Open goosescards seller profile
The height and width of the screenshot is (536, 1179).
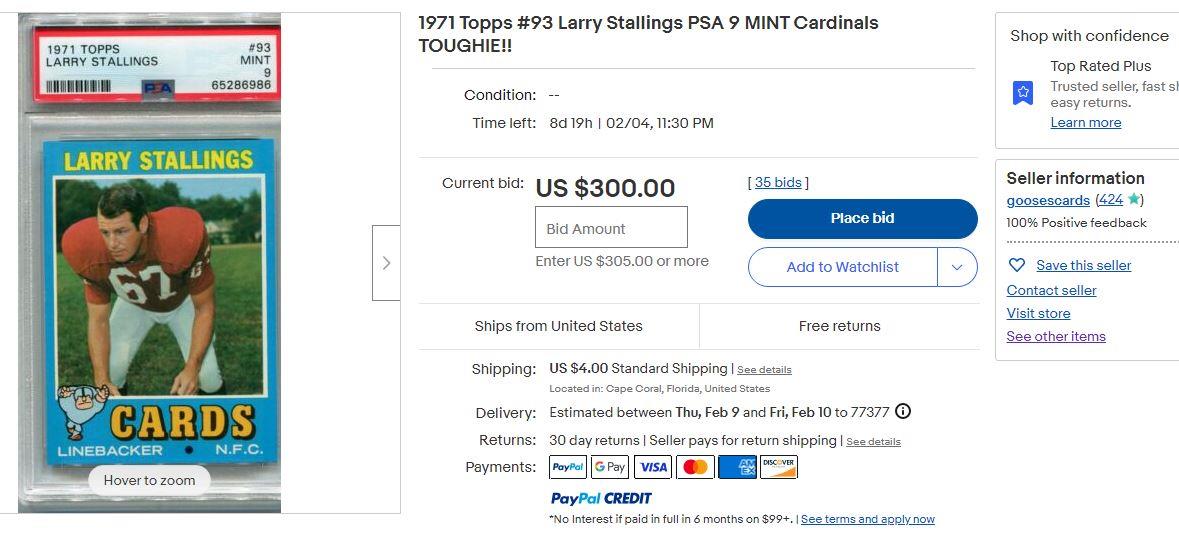1048,200
